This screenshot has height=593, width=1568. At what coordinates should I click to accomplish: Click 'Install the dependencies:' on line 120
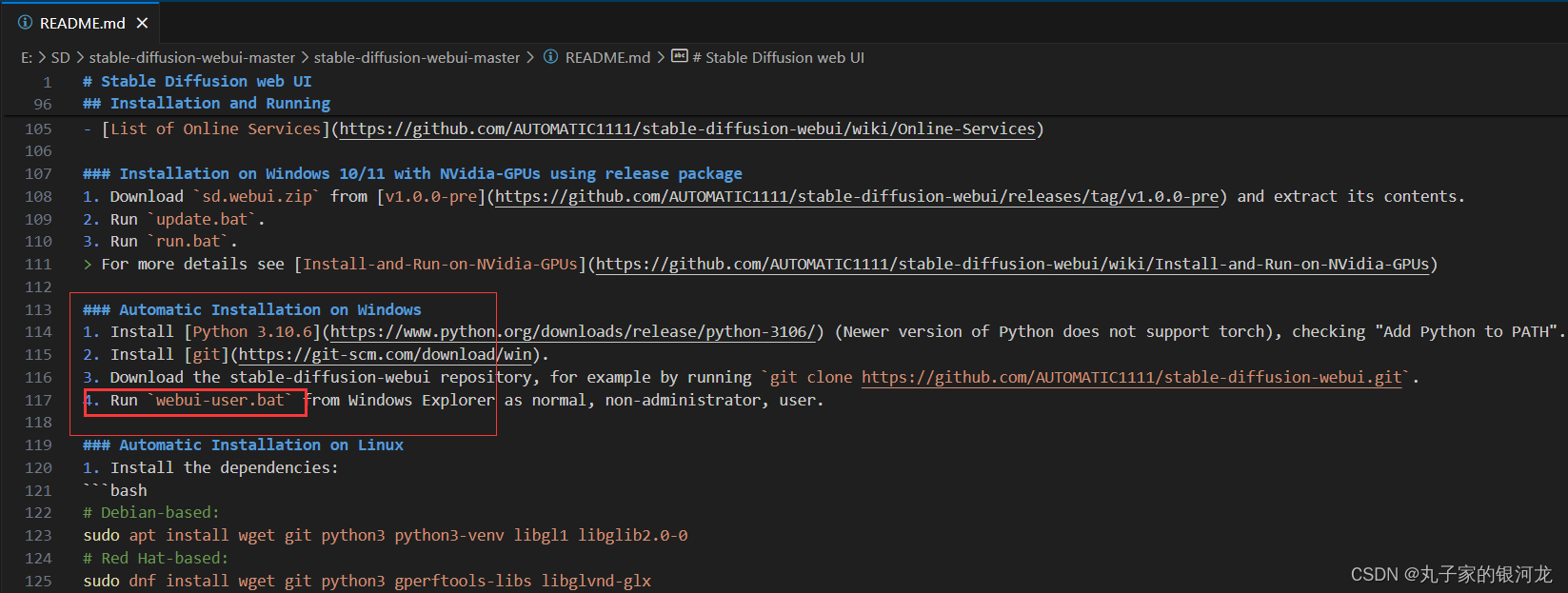pyautogui.click(x=224, y=467)
